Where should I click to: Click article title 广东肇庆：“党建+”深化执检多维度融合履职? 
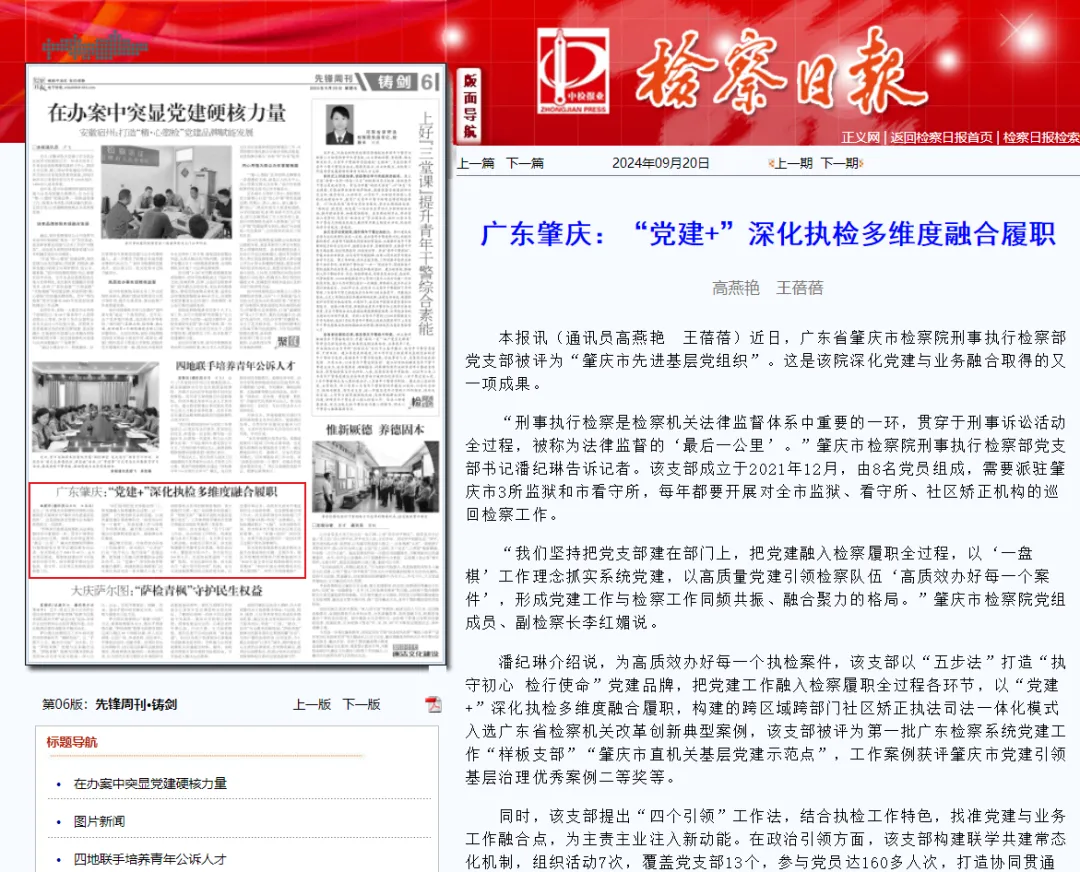click(x=768, y=234)
